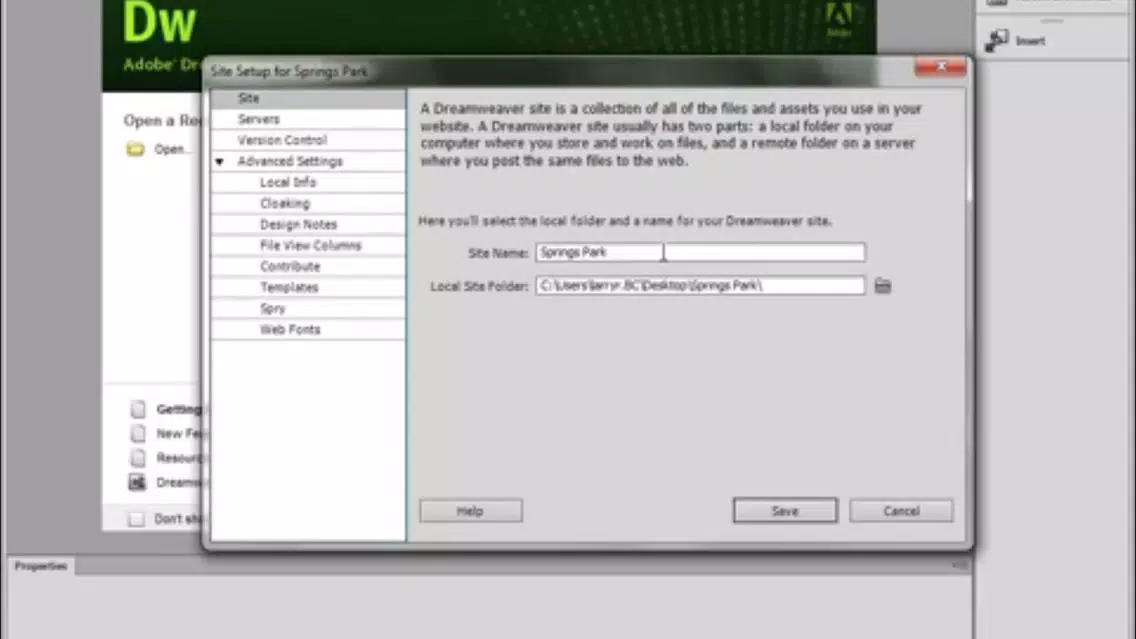Open the Insert panel label
This screenshot has height=639, width=1136.
click(x=1030, y=41)
